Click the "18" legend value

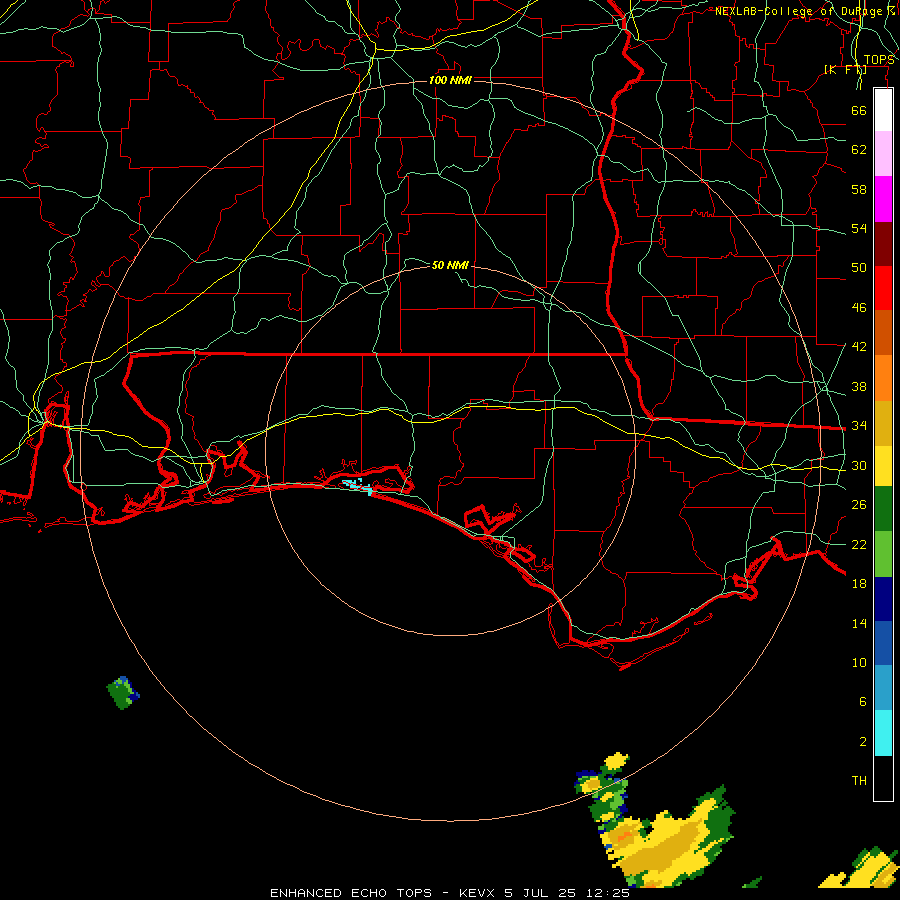859,584
